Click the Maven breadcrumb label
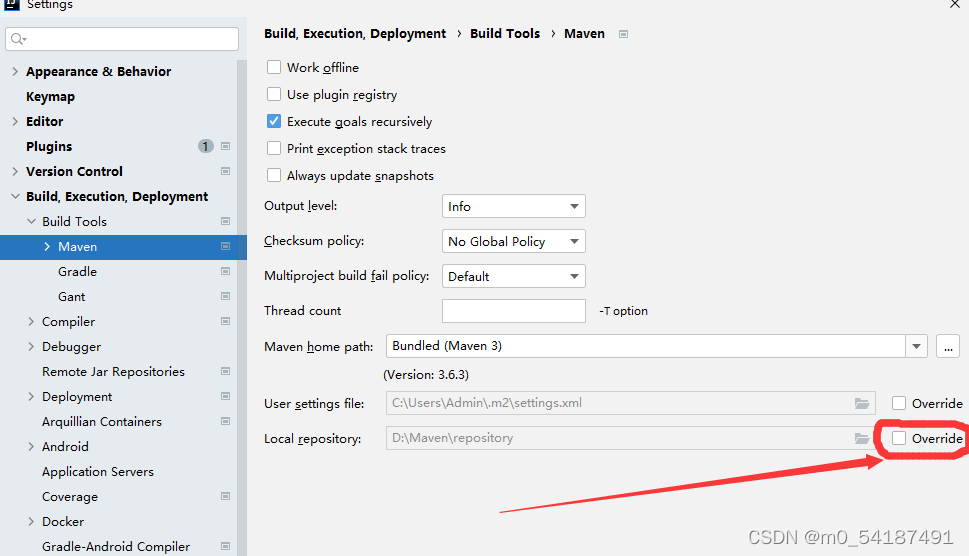 584,34
